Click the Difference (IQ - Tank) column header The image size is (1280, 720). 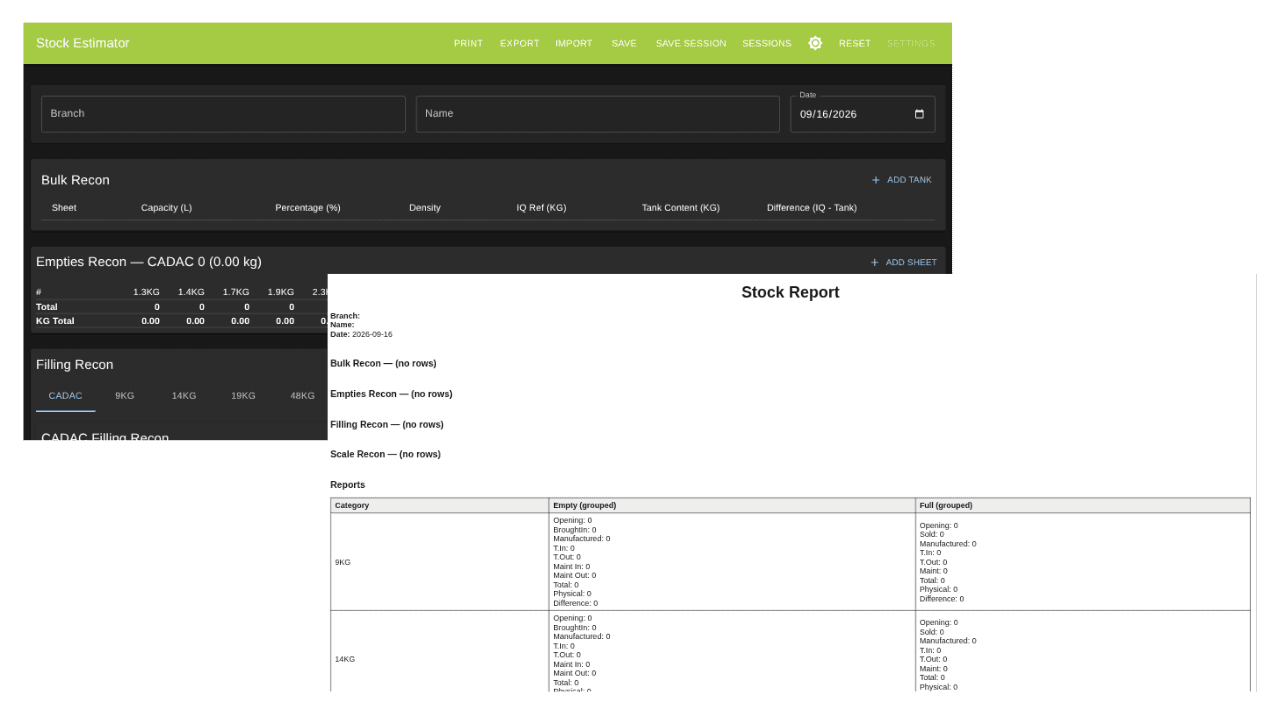[812, 208]
